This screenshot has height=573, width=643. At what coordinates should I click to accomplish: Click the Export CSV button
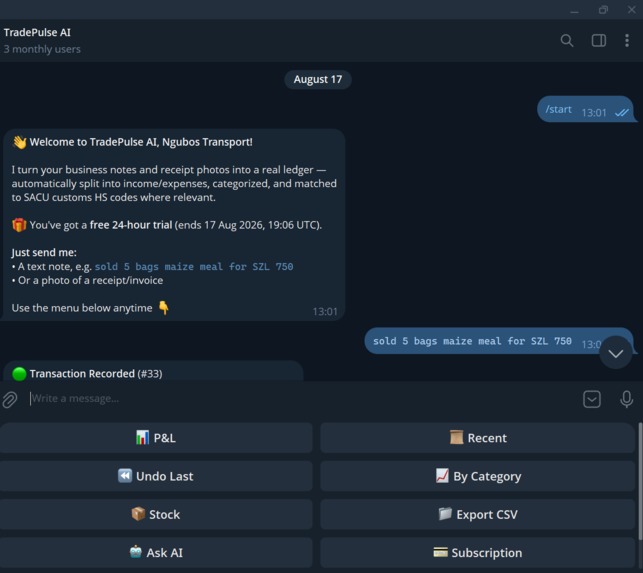point(477,514)
